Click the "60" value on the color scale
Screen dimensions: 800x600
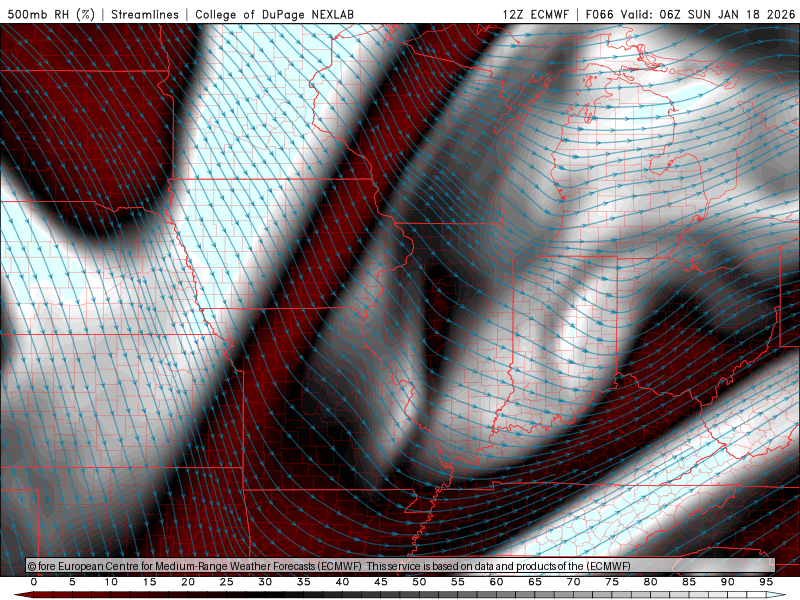(496, 582)
